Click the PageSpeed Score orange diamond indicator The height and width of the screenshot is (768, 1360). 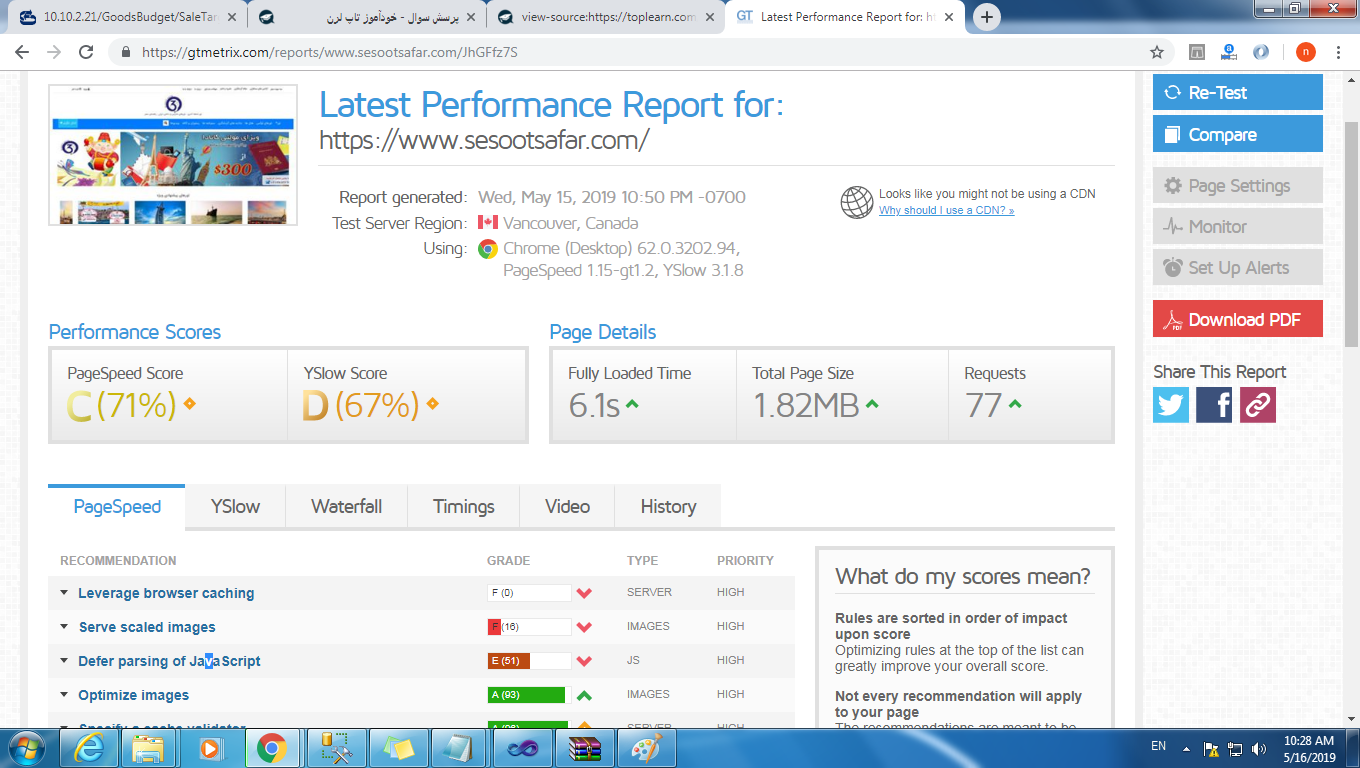(189, 404)
